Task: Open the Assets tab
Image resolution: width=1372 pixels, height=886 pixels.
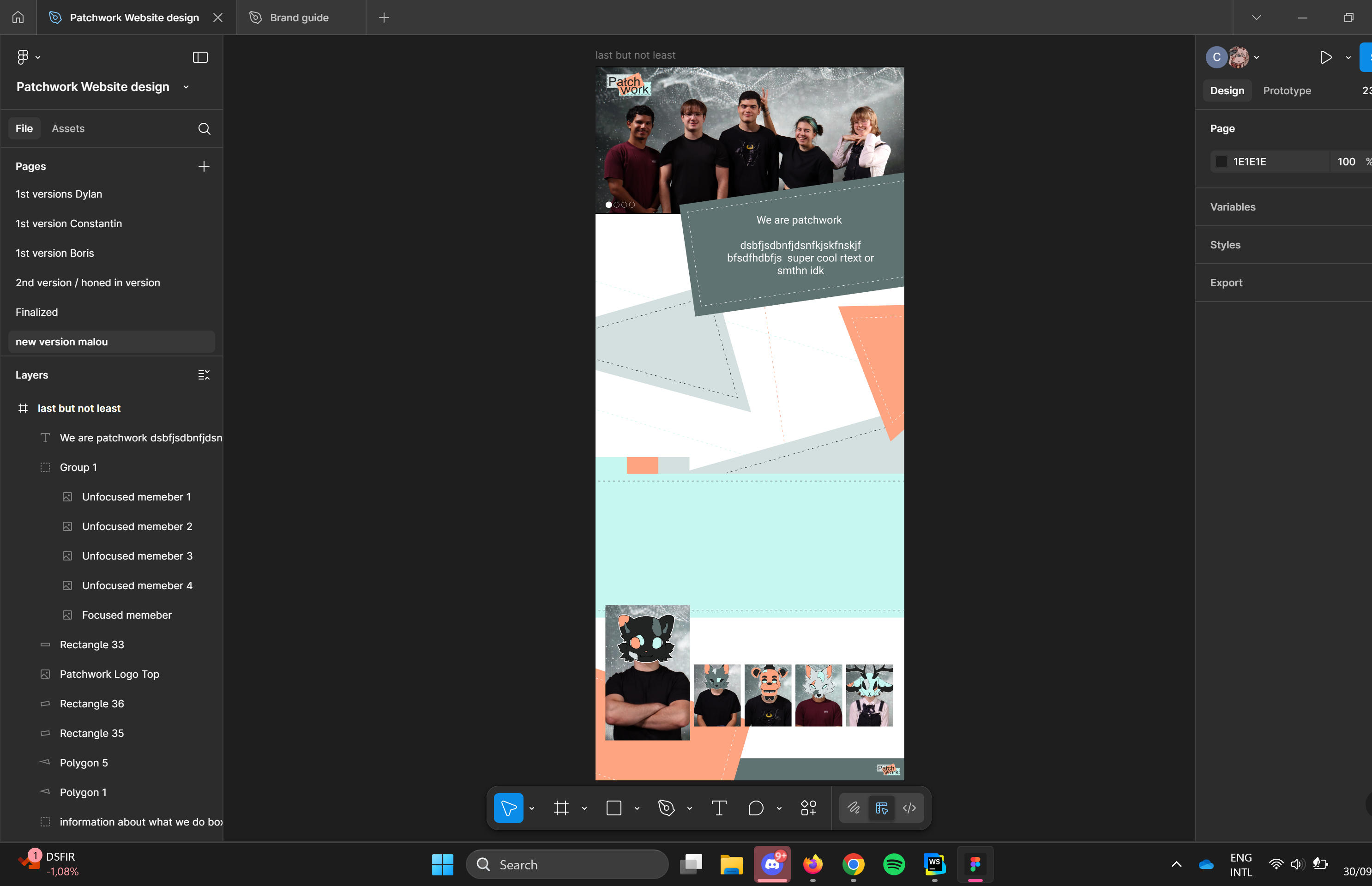Action: (68, 128)
